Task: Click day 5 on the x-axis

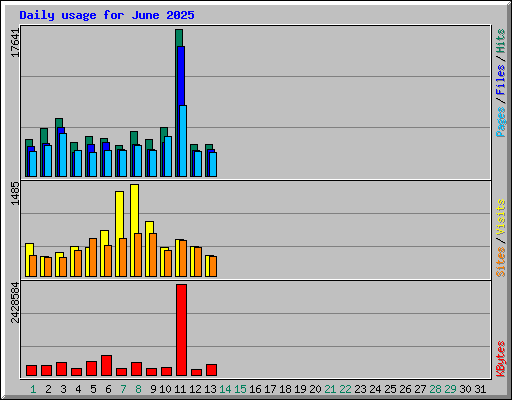Action: click(x=93, y=389)
